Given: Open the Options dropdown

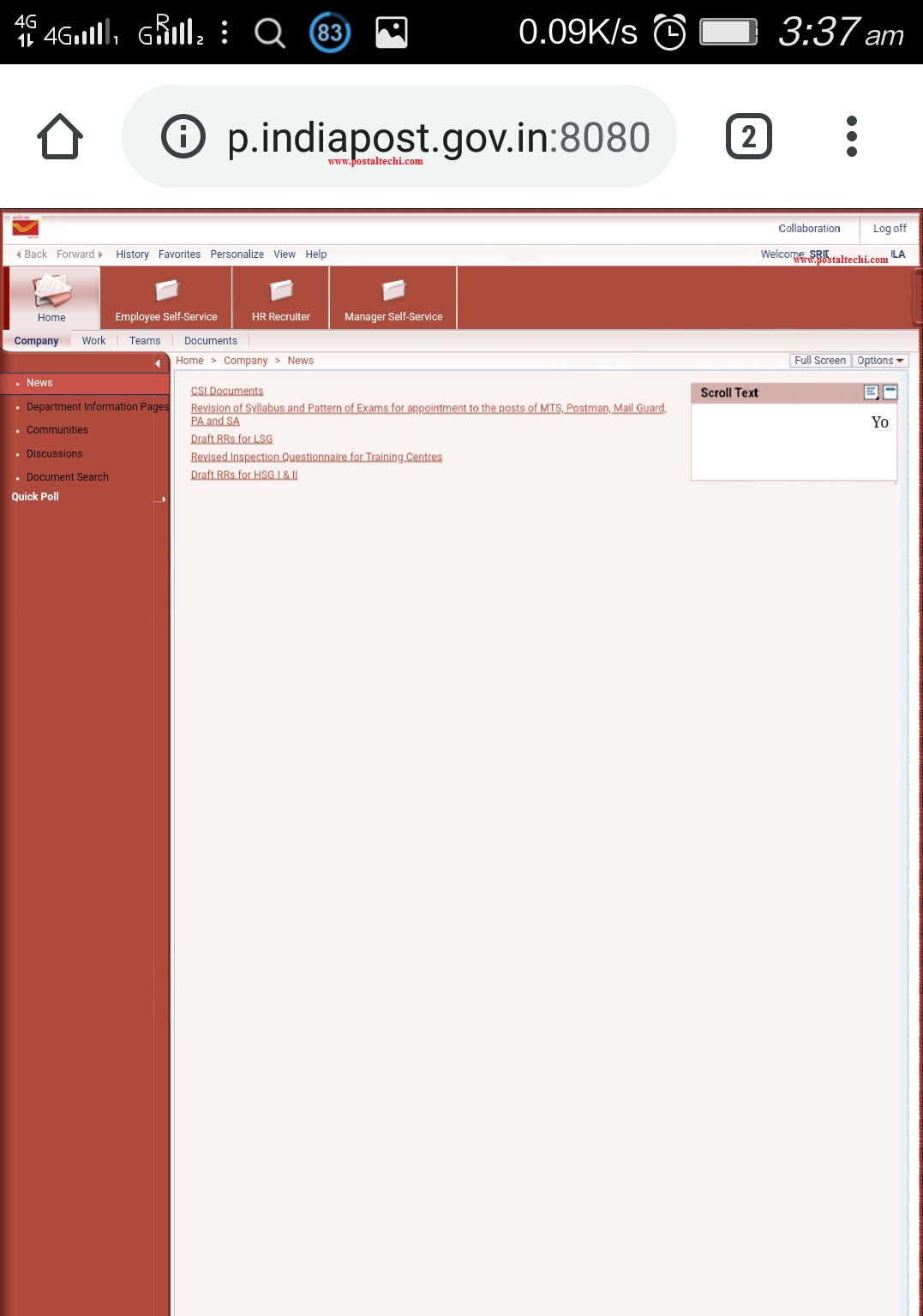Looking at the screenshot, I should click(880, 361).
